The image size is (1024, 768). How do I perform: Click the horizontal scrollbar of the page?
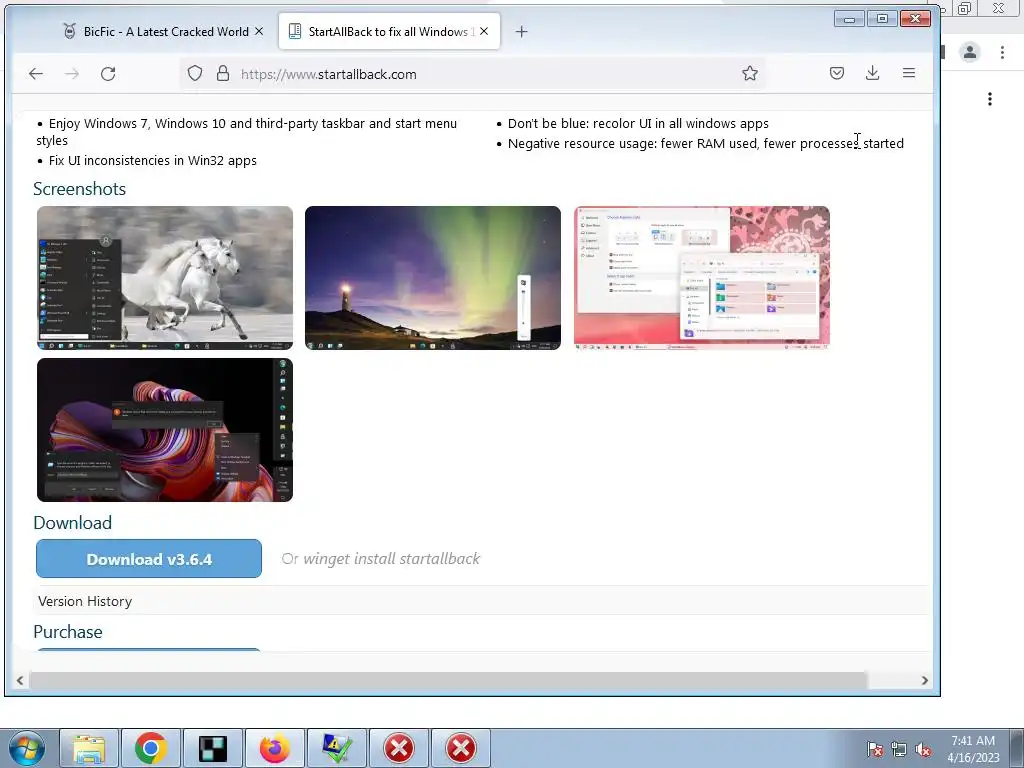[x=448, y=680]
